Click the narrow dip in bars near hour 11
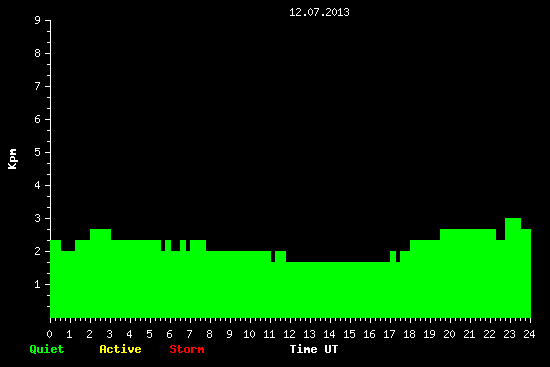This screenshot has width=550, height=367. pyautogui.click(x=273, y=256)
